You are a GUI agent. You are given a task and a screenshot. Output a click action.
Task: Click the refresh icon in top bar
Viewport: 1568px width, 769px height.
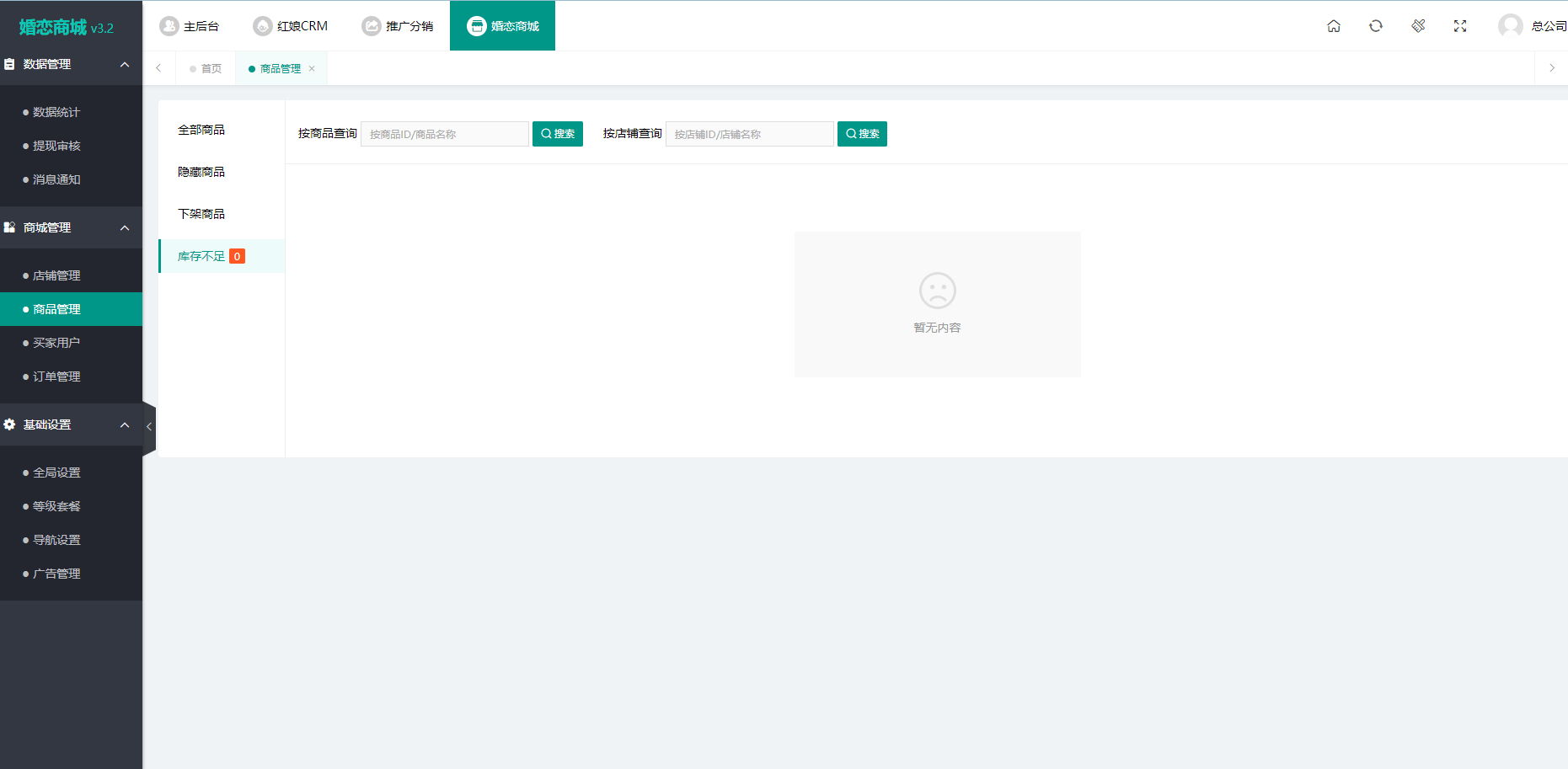tap(1376, 26)
